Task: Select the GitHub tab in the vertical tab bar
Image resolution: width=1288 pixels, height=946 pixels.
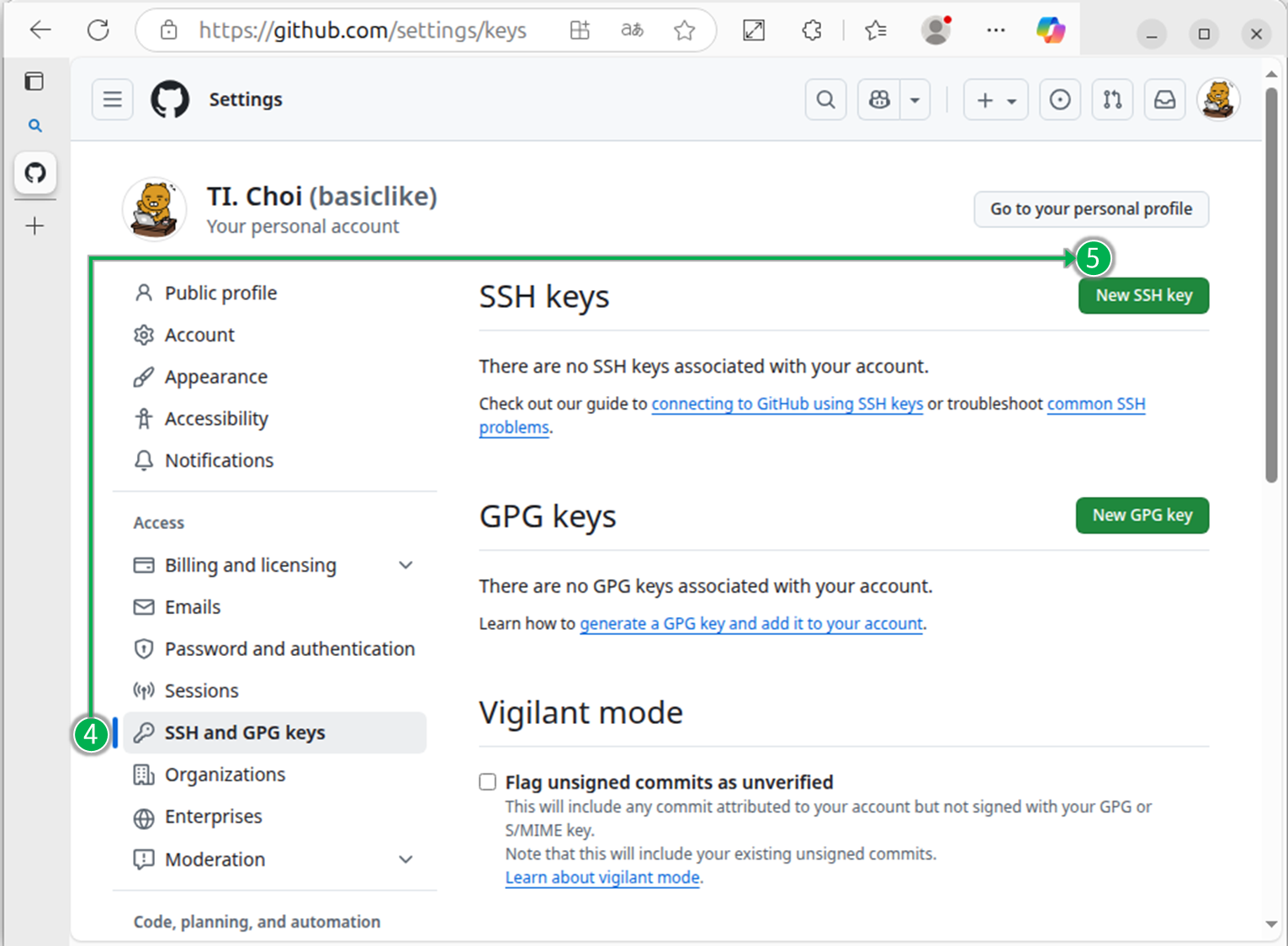Action: tap(34, 172)
